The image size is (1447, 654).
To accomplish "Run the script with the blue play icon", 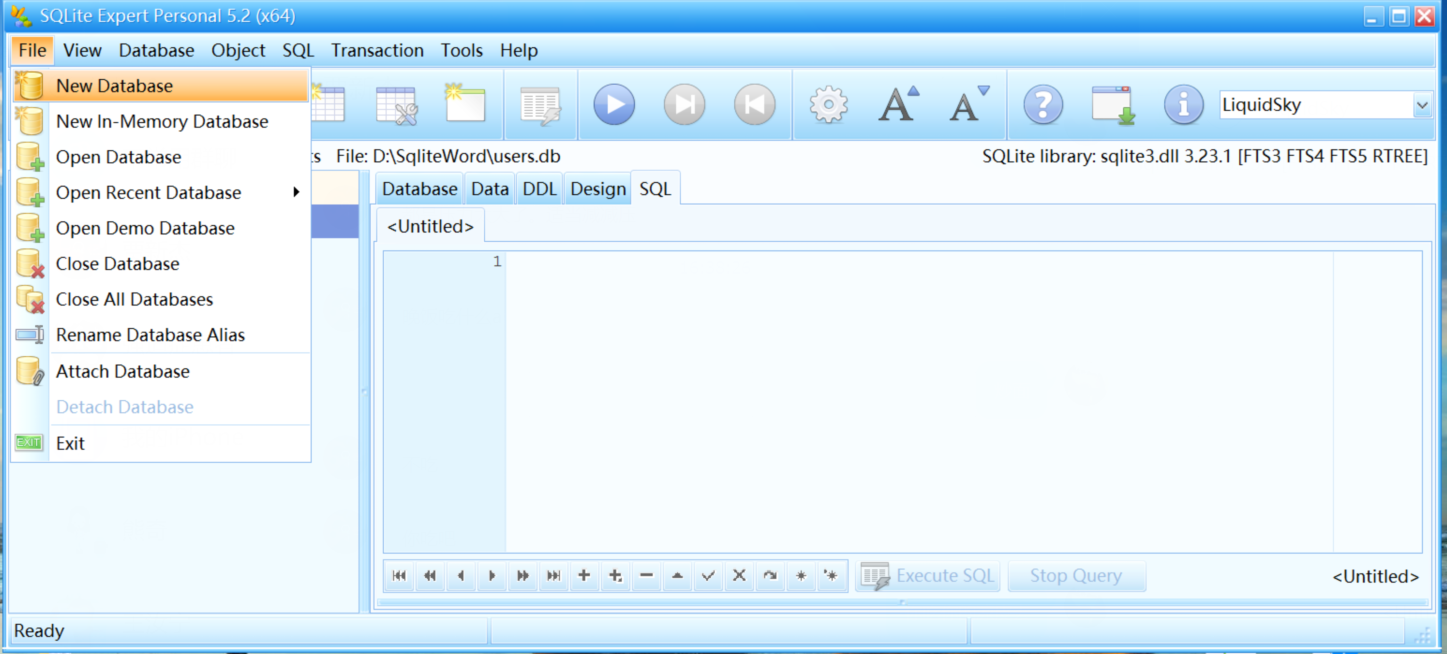I will [613, 104].
